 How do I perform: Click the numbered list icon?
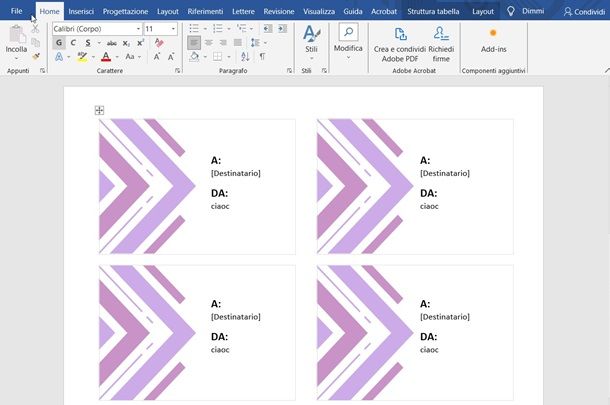click(217, 28)
